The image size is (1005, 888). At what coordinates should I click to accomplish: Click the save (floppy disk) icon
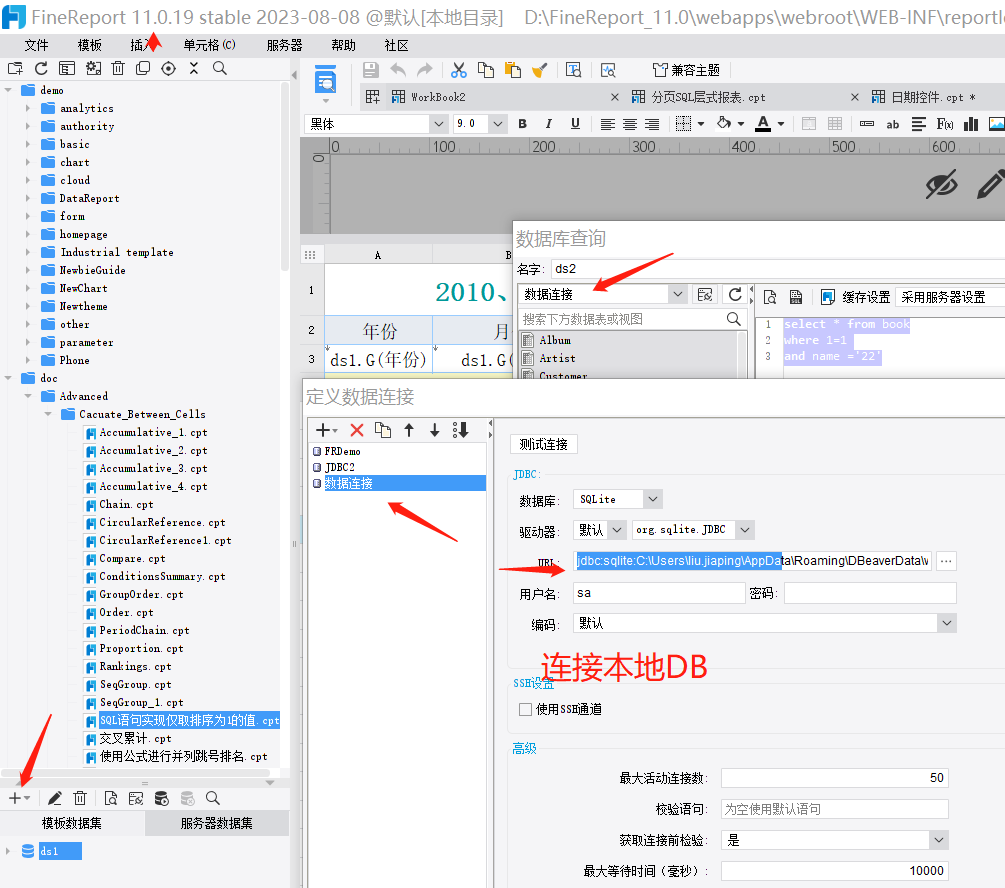point(370,70)
